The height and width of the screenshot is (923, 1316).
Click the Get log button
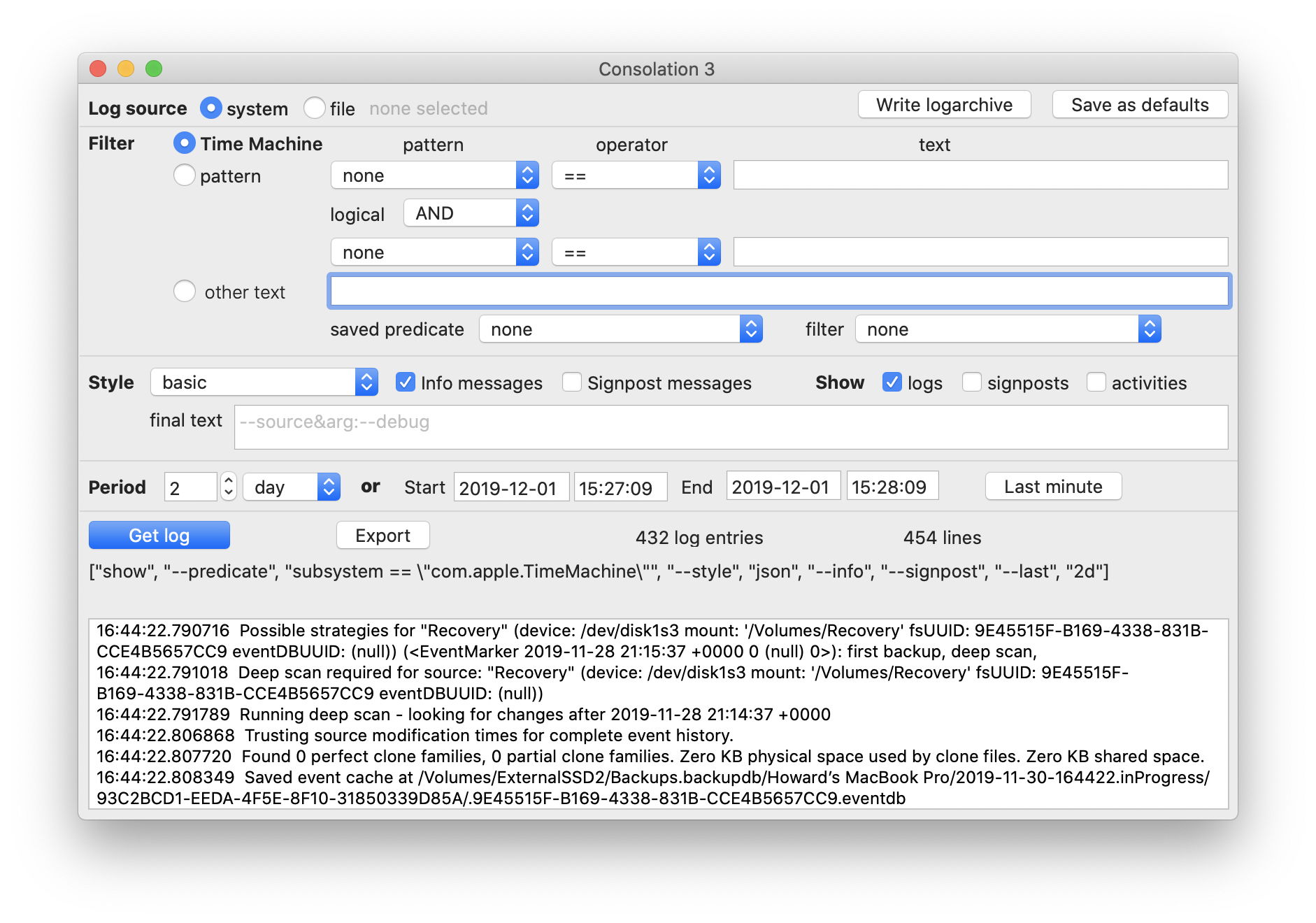click(x=159, y=536)
